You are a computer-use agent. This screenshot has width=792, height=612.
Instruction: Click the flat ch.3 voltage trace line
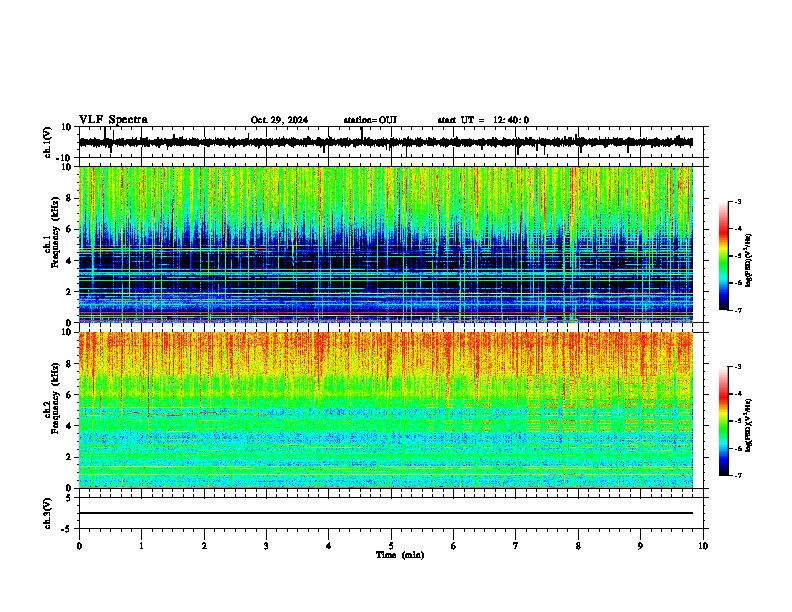385,513
